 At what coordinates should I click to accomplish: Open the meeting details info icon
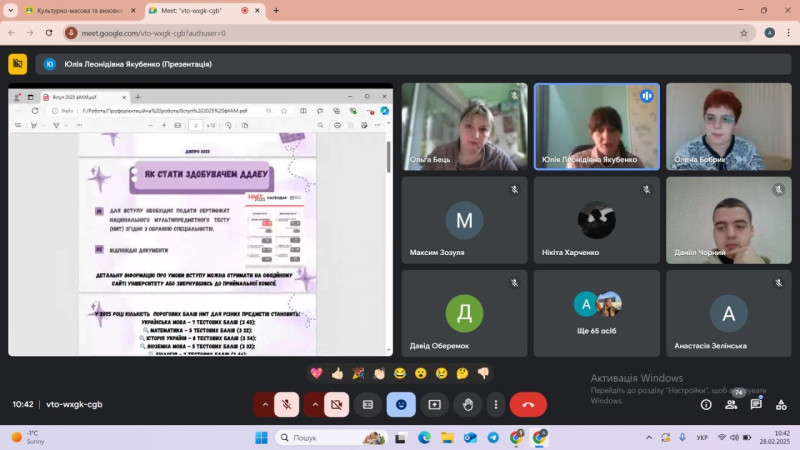pyautogui.click(x=706, y=404)
